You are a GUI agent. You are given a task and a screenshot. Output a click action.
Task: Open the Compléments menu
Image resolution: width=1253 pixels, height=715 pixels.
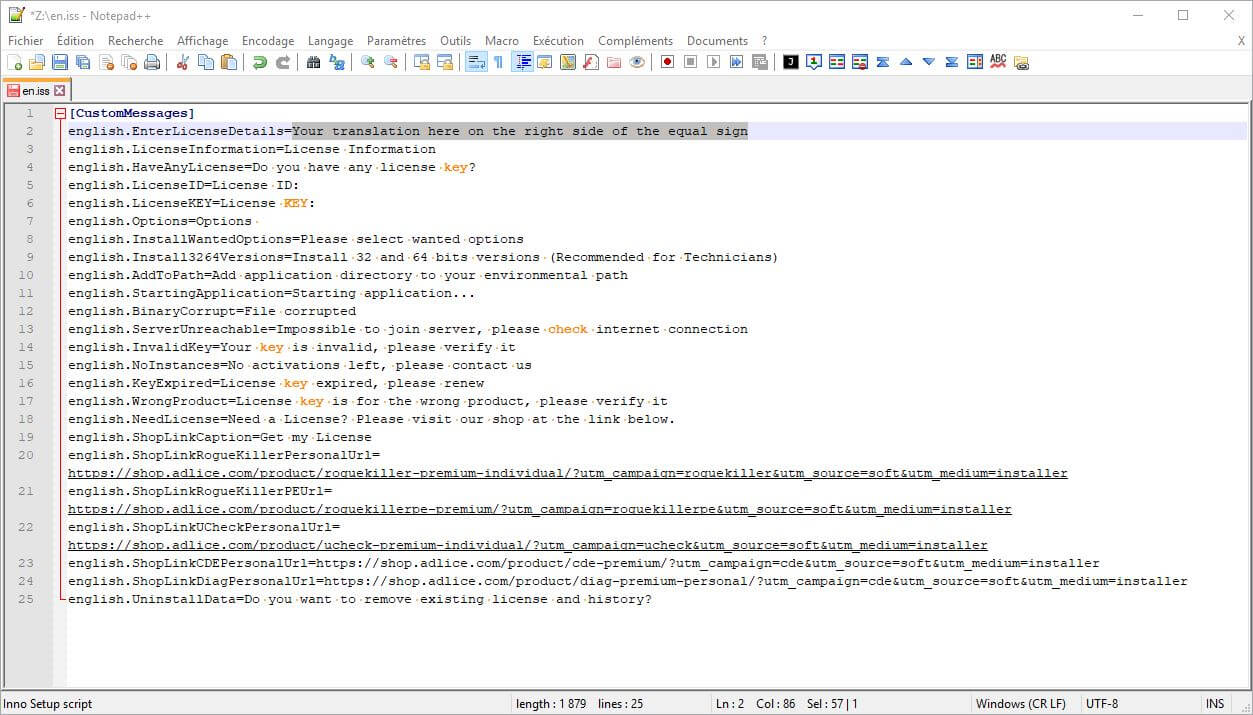point(635,41)
